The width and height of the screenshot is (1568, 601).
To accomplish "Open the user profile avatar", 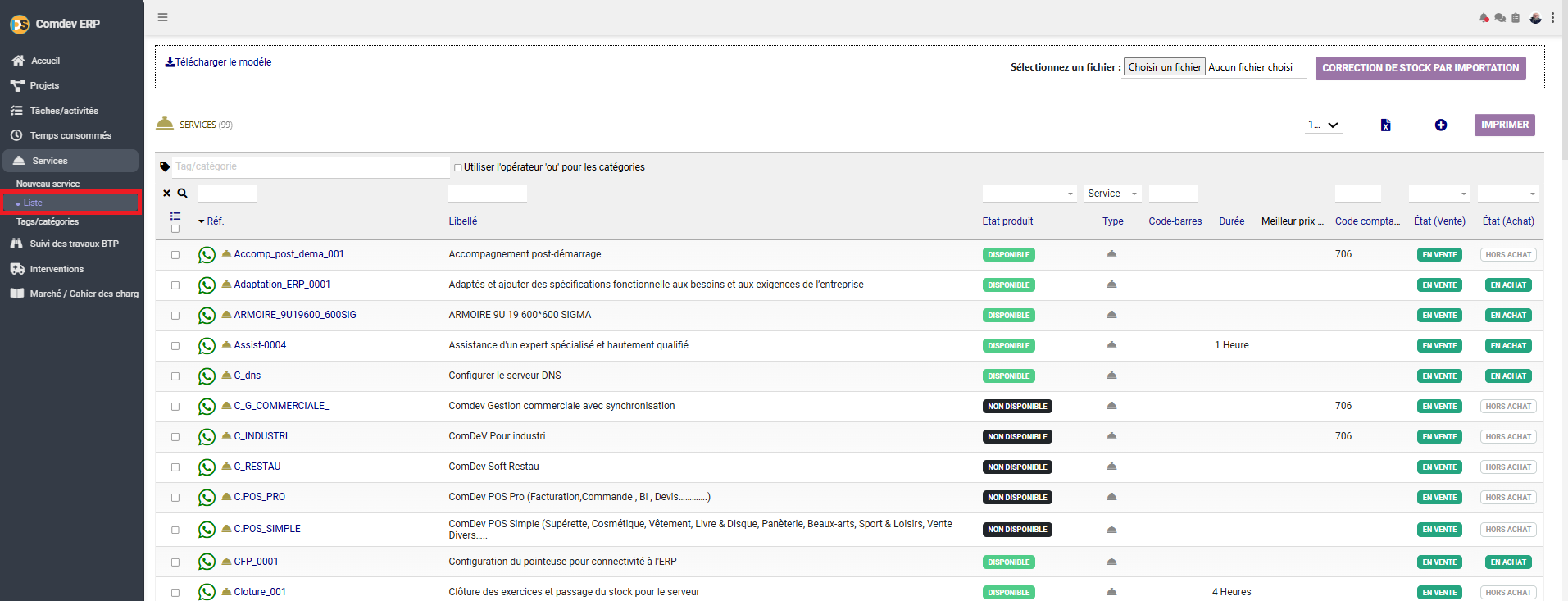I will tap(1535, 18).
